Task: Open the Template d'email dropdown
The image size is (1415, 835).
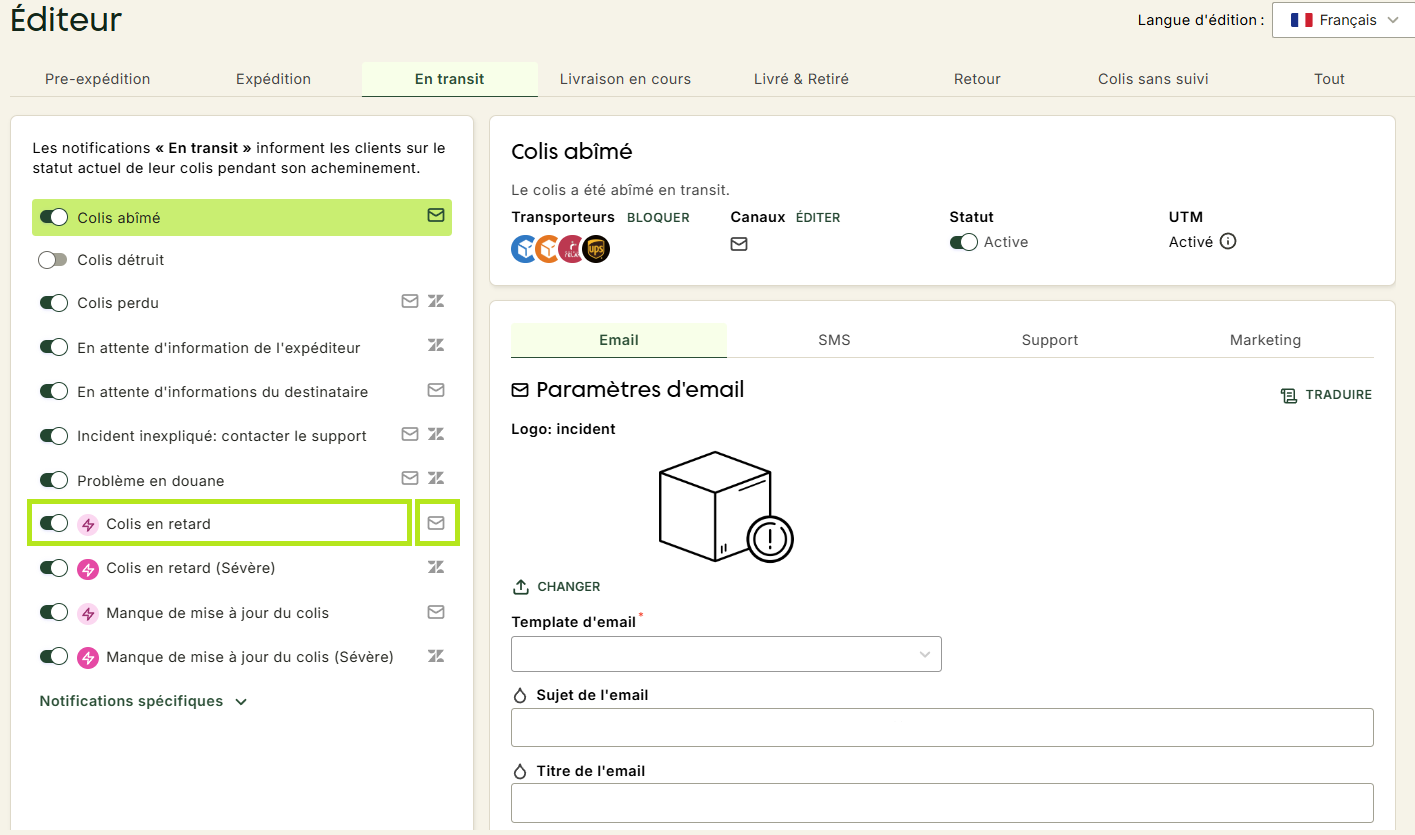Action: 726,654
